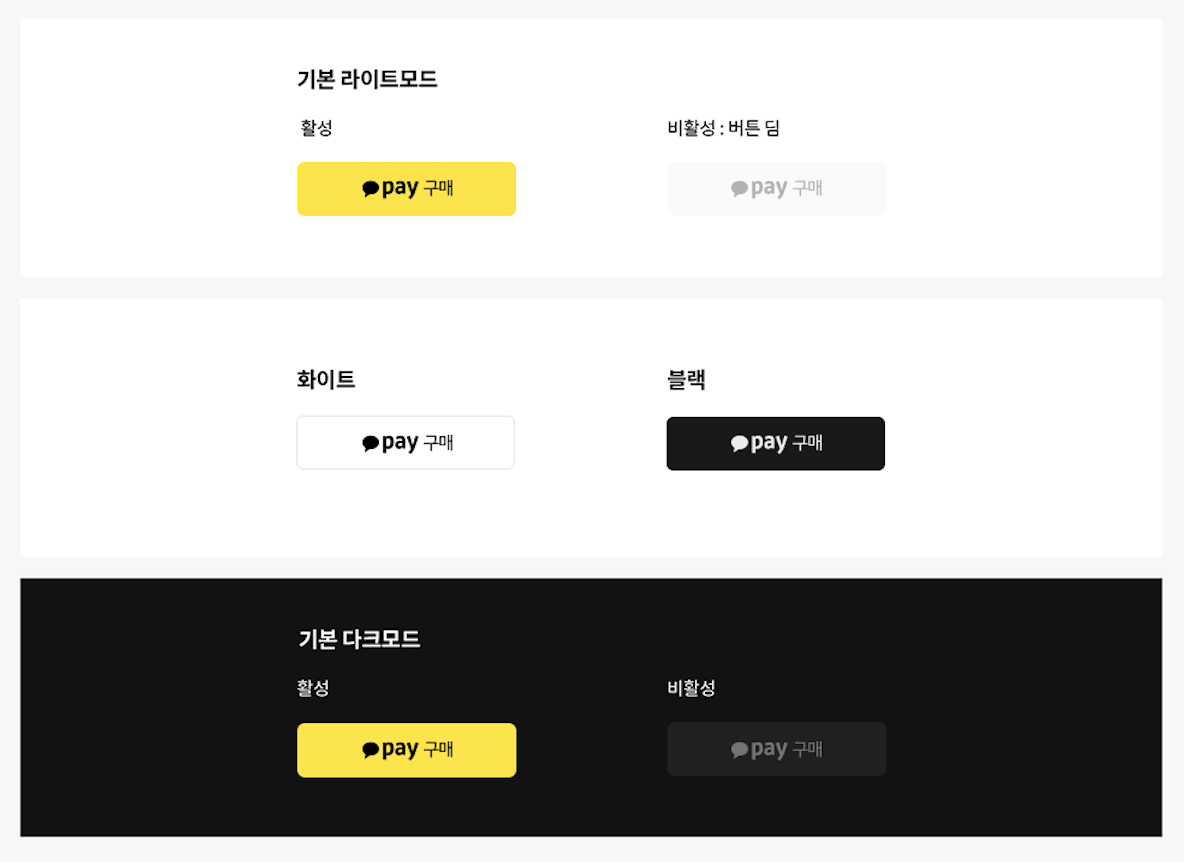Click the yellow pay 구매 button under light mode 활성
Viewport: 1184px width, 862px height.
[406, 189]
